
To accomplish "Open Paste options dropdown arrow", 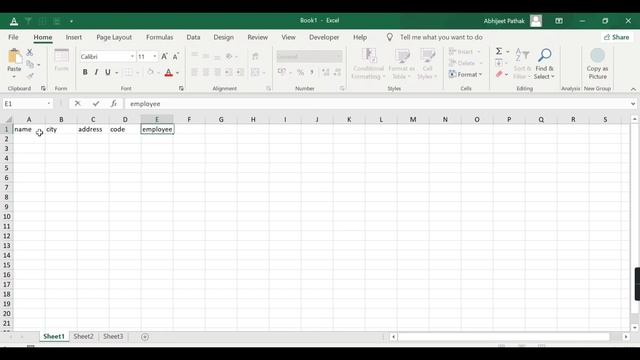I will (14, 77).
